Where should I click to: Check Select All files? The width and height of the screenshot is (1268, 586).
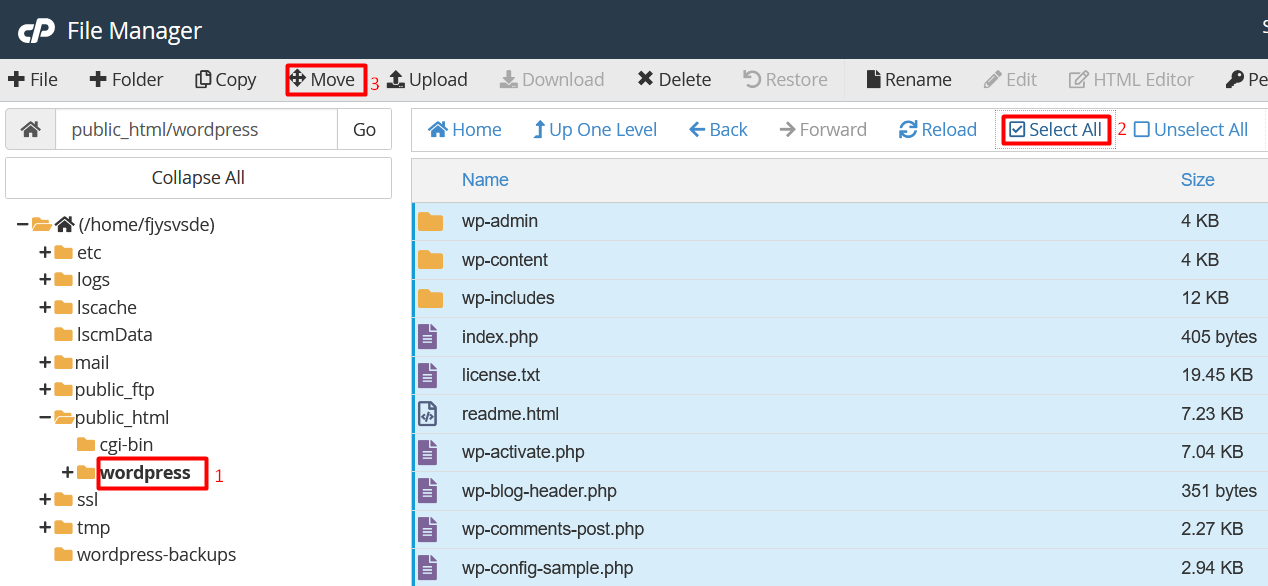point(1055,130)
